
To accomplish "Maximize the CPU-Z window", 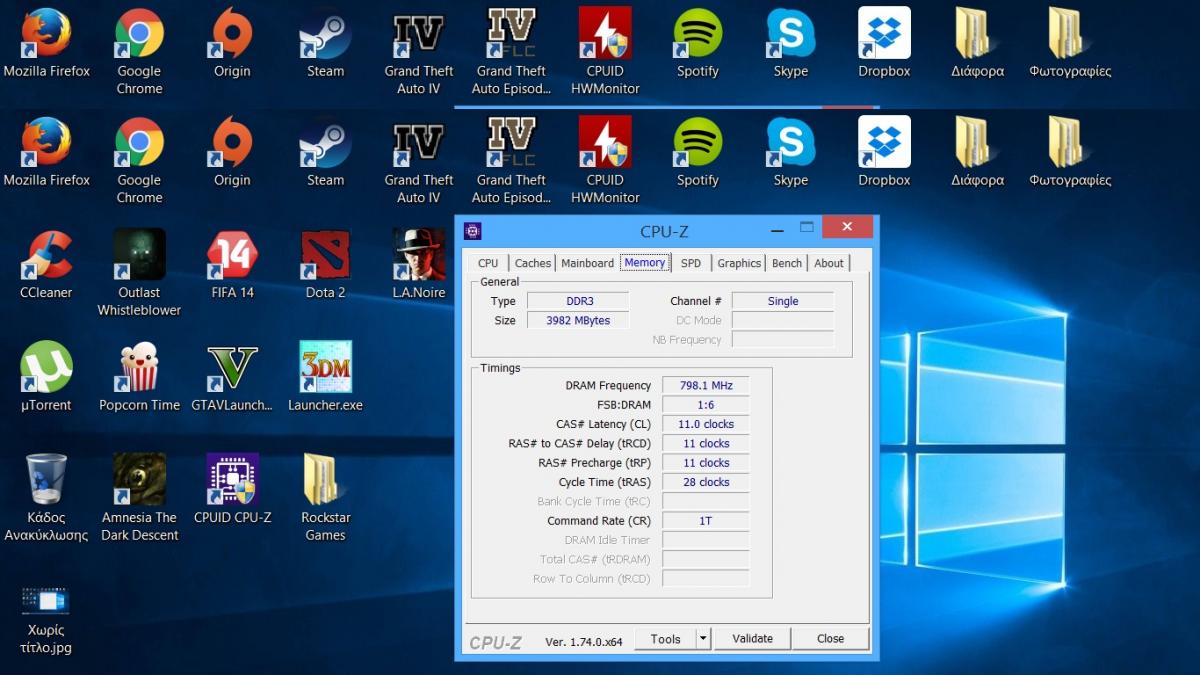I will [805, 229].
